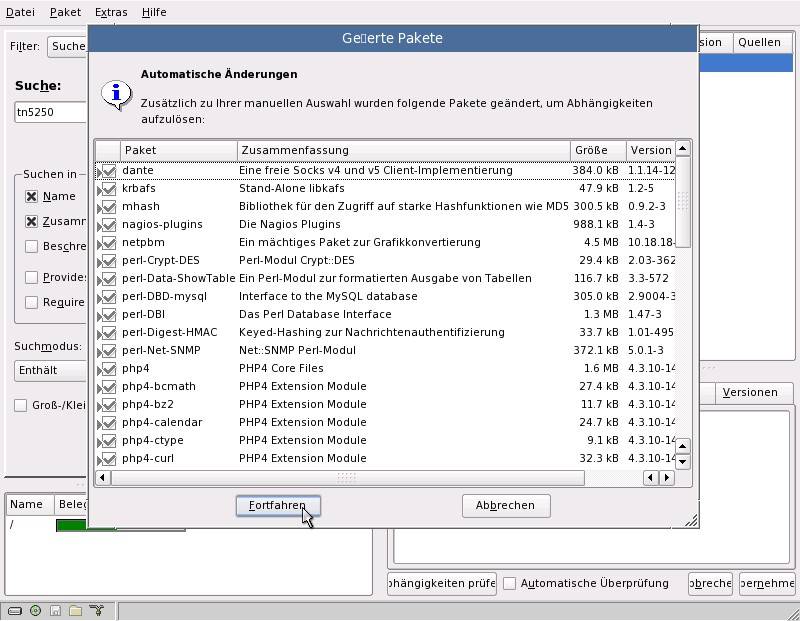Uncheck the Zusammenfassung search checkbox
The image size is (800, 621).
[x=32, y=221]
